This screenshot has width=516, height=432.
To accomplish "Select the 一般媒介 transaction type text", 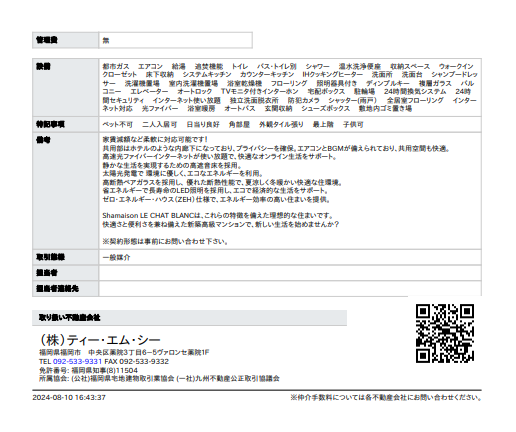I will pyautogui.click(x=116, y=257).
